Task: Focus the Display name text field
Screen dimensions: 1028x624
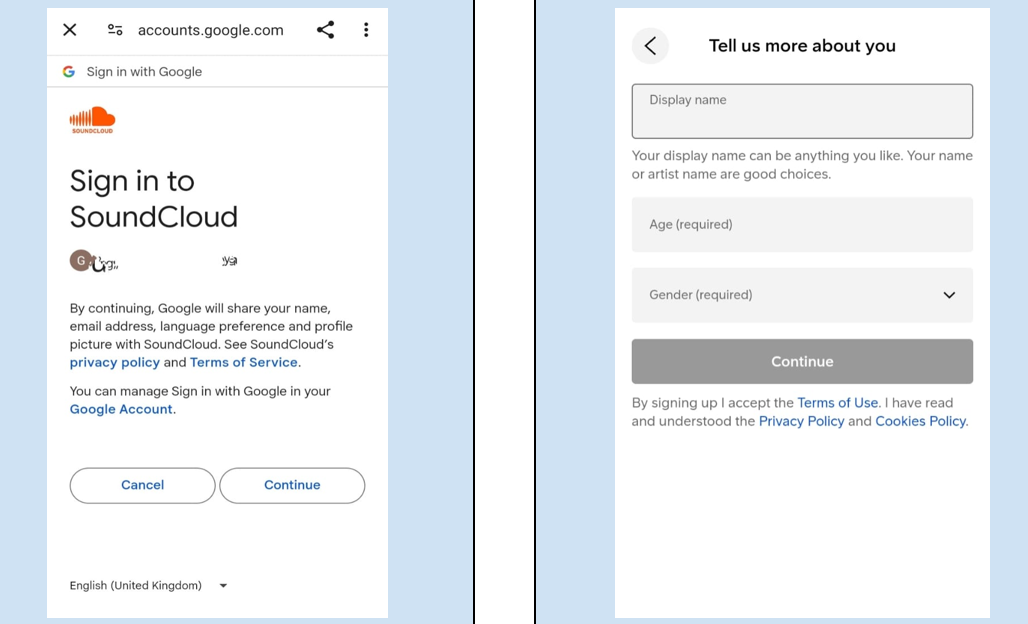Action: click(802, 111)
